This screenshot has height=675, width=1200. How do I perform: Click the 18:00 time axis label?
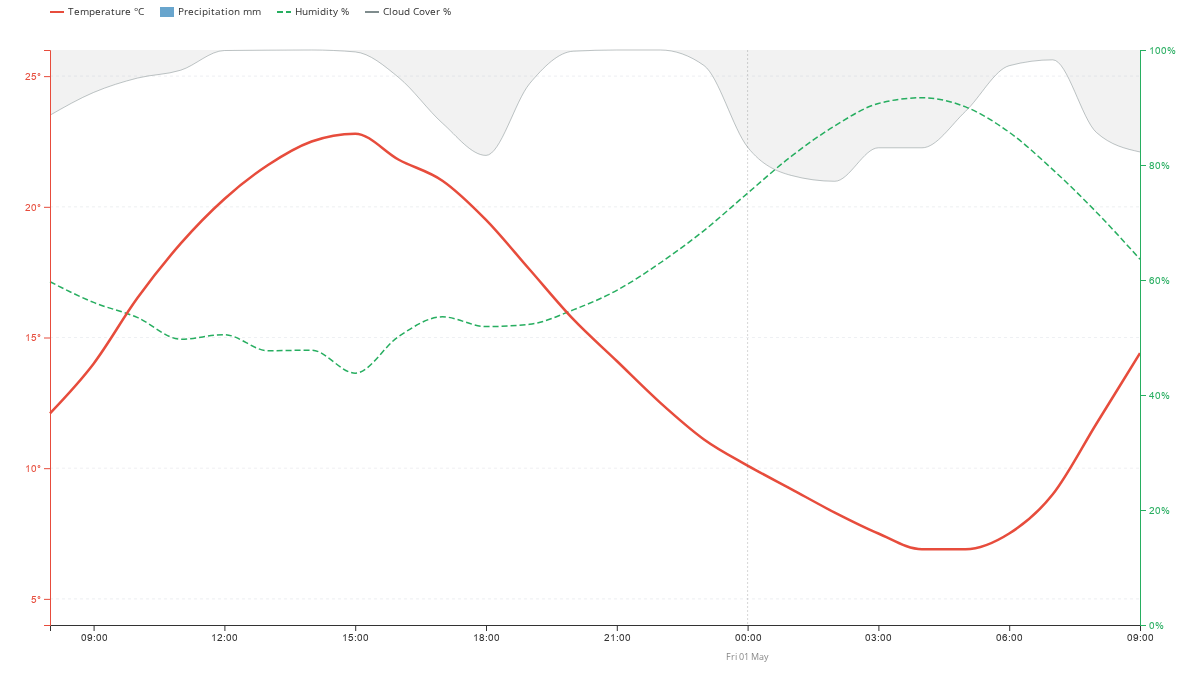pos(486,637)
